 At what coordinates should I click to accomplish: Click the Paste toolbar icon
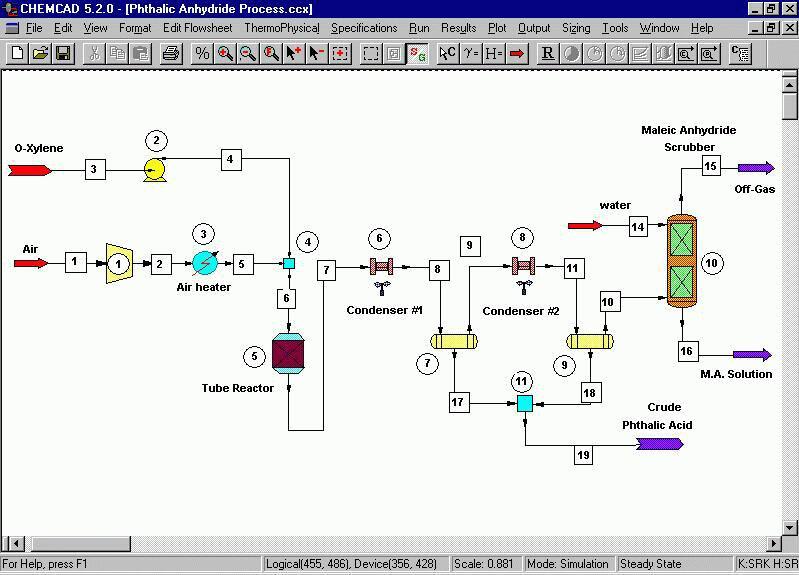click(x=141, y=53)
